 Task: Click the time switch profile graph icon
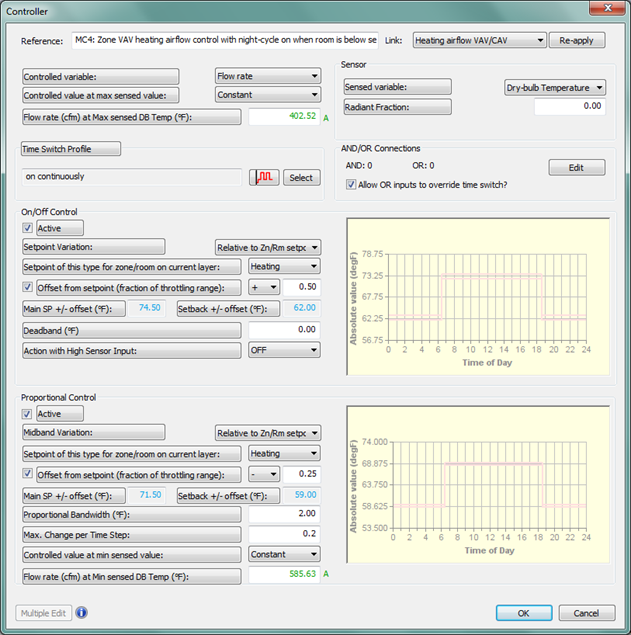point(264,177)
